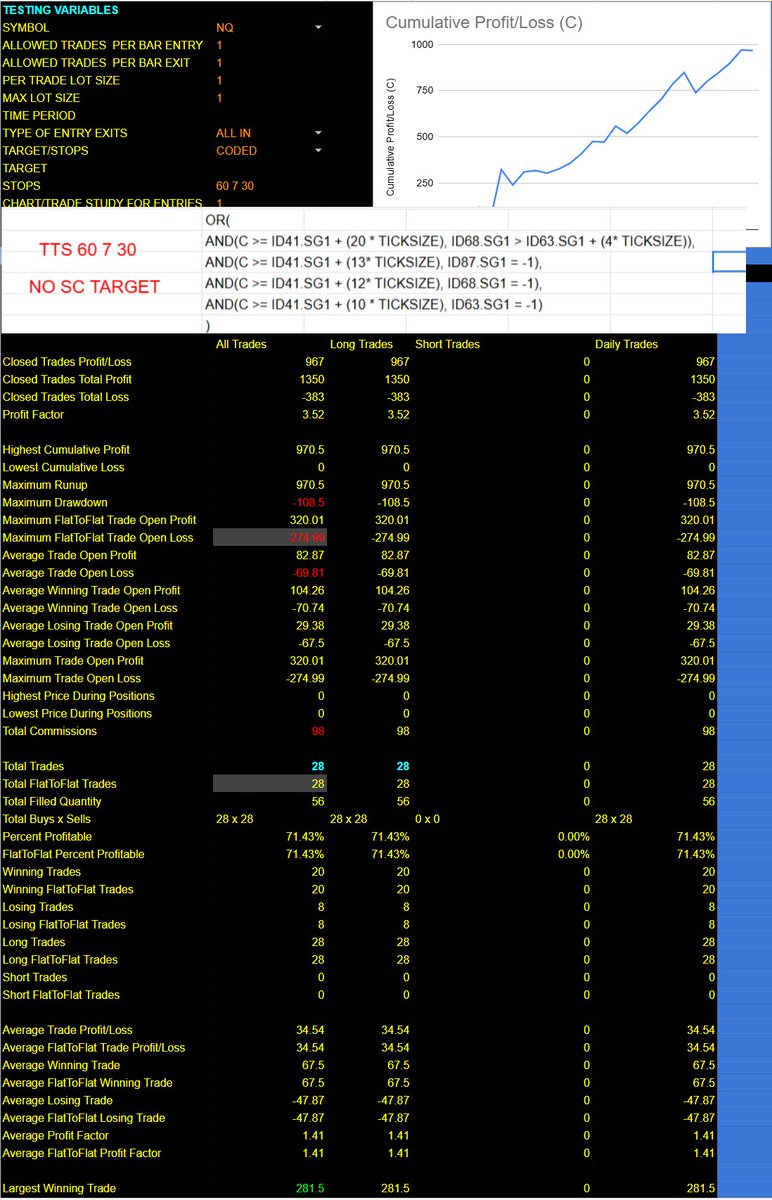Screen dimensions: 772x1200
Task: Select the PER TRADE LOT SIZE label
Action: pos(61,80)
